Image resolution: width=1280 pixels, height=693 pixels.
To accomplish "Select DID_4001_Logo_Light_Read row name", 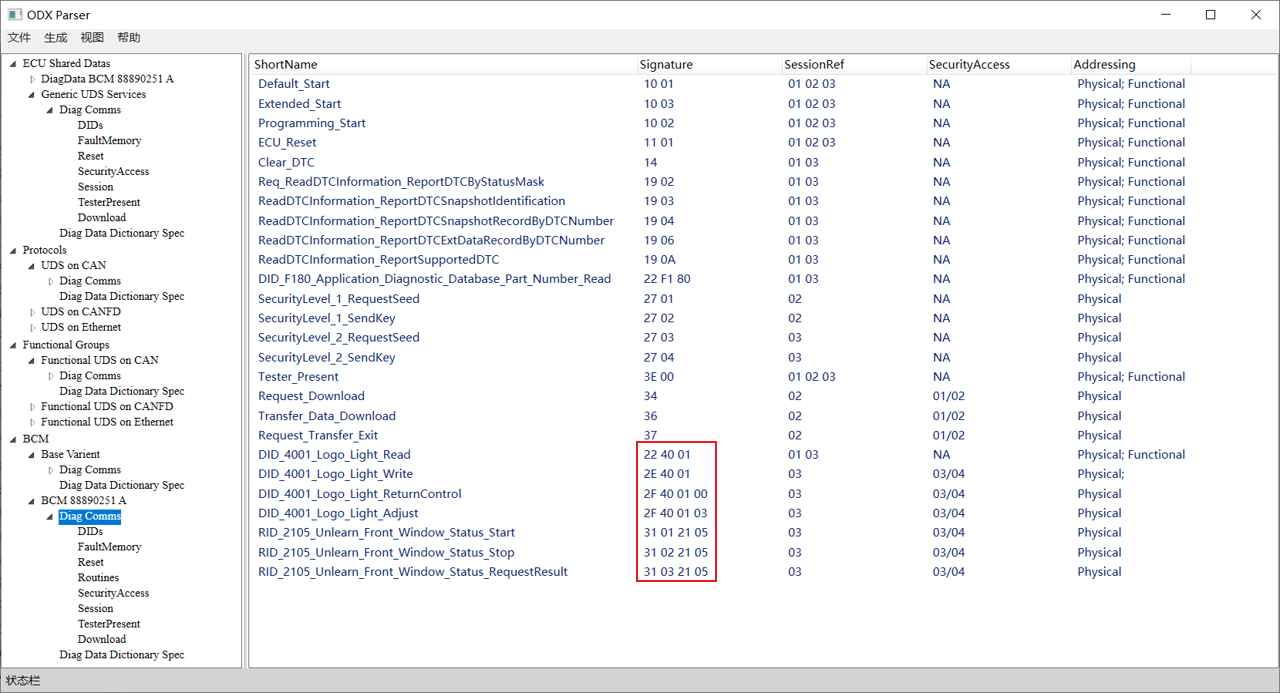I will click(x=334, y=455).
